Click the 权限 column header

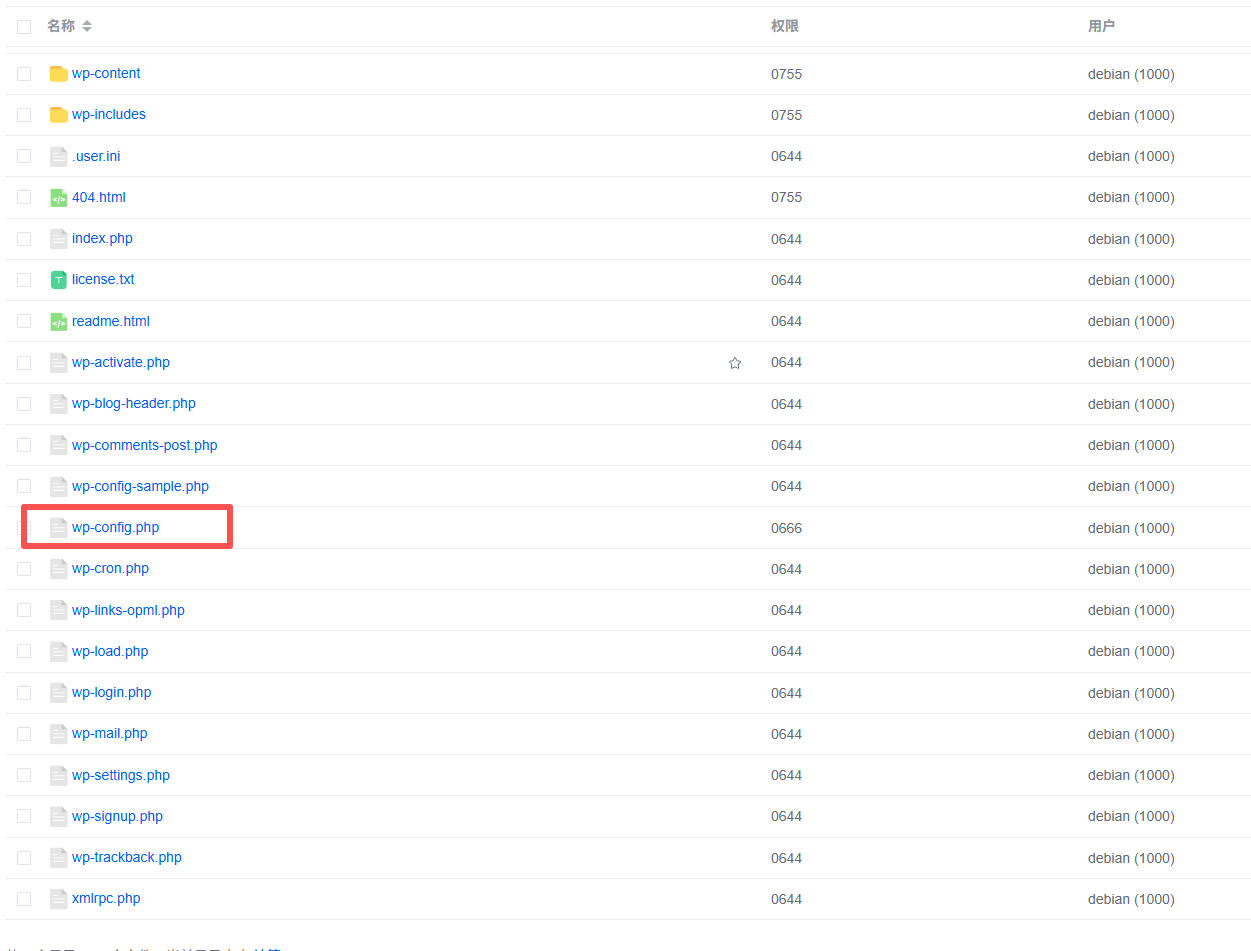[785, 26]
